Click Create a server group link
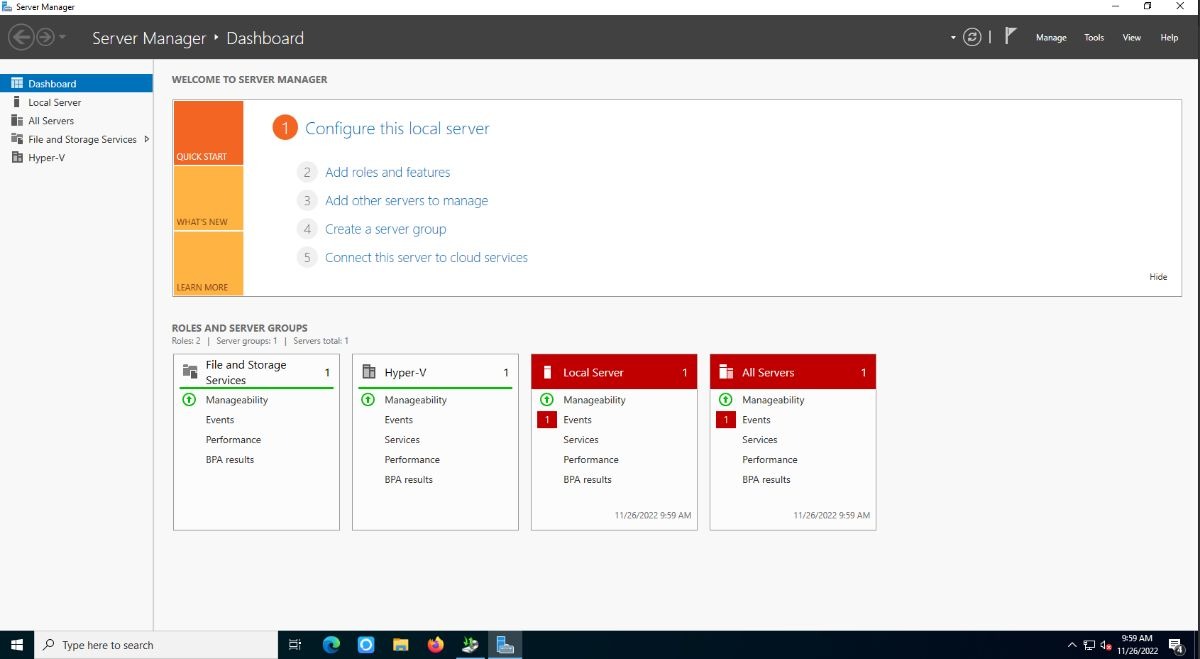The width and height of the screenshot is (1200, 659). (385, 229)
